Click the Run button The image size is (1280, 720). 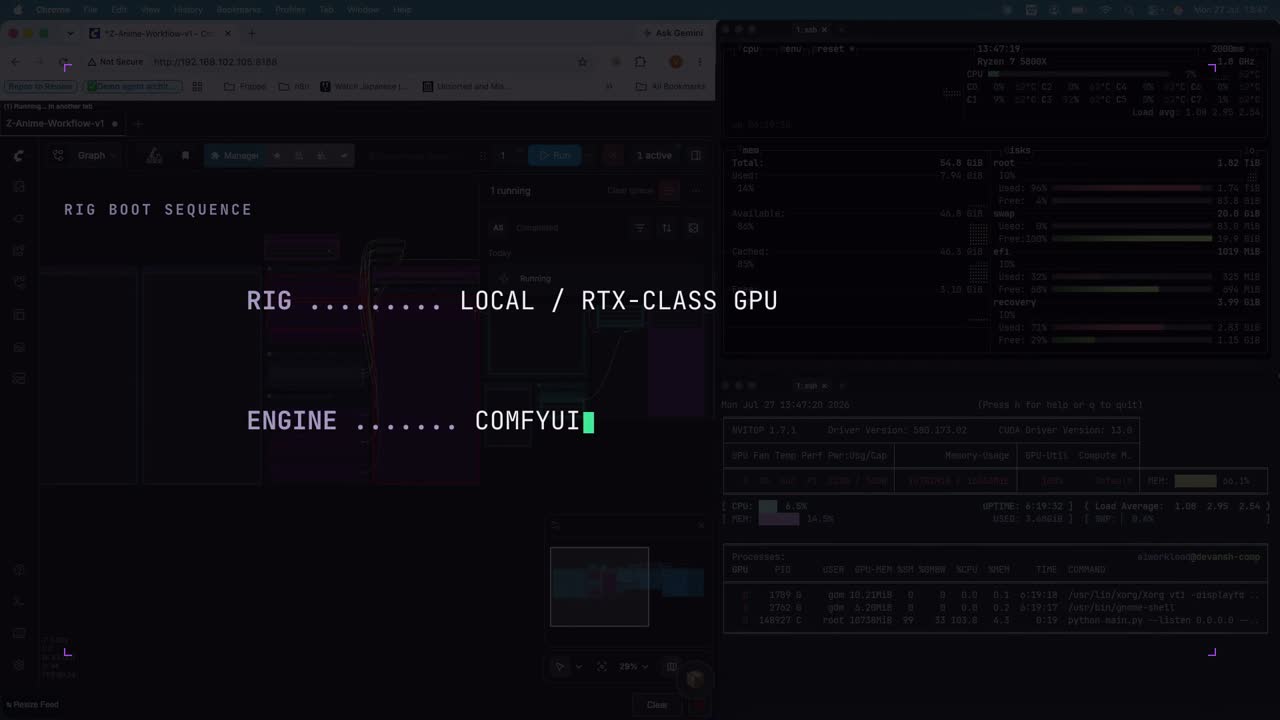point(554,155)
